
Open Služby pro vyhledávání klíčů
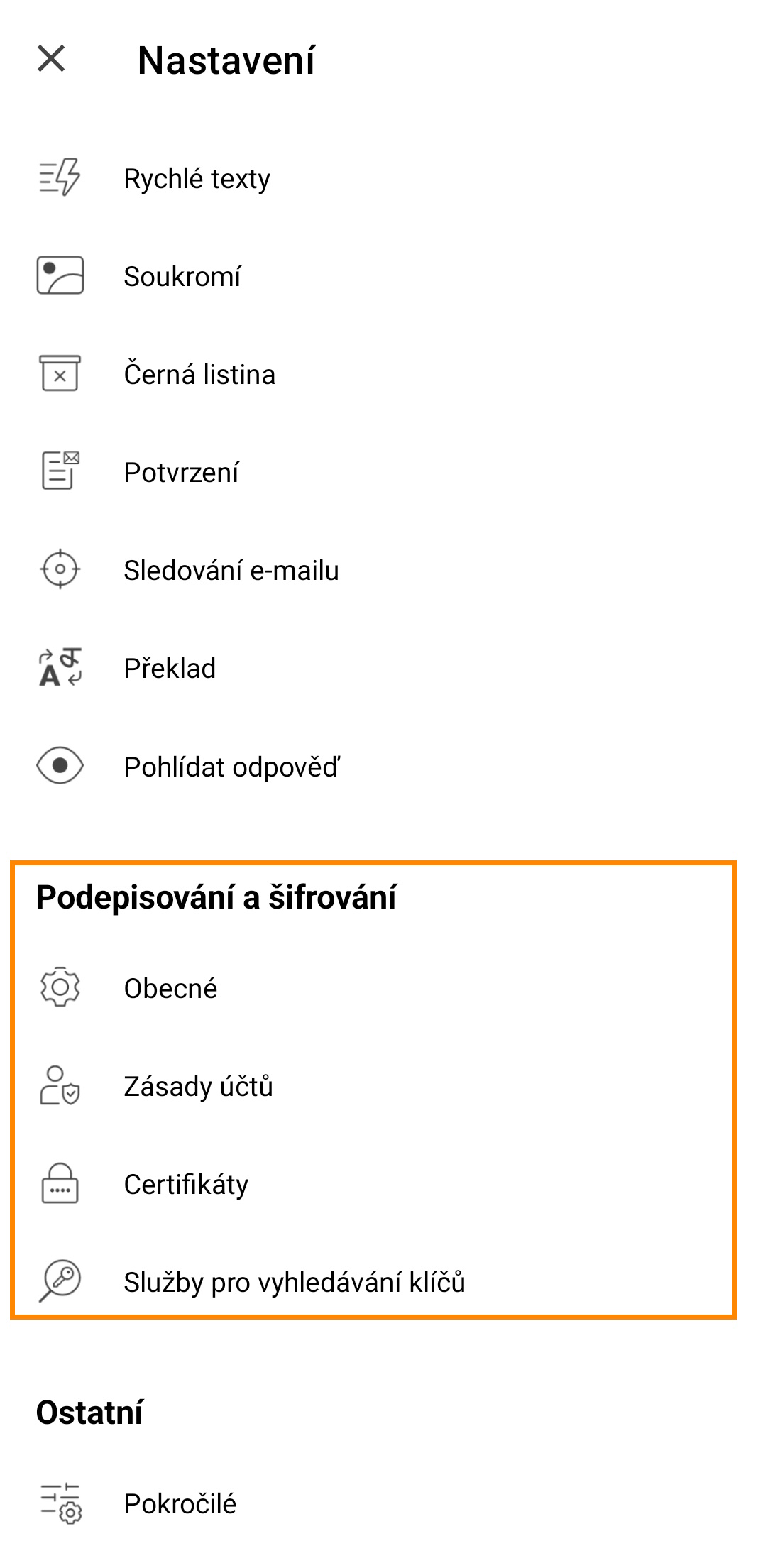[x=295, y=1283]
